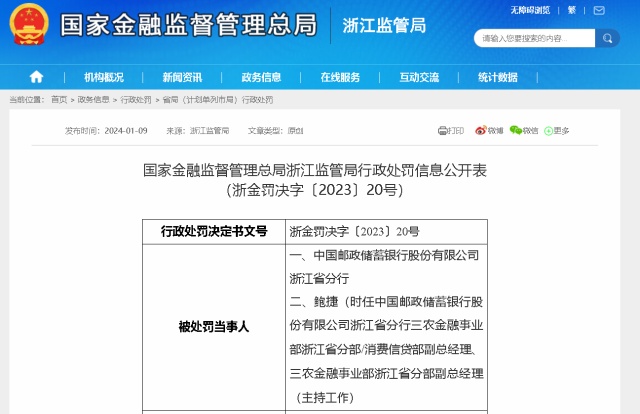Viewport: 640px width, 414px height.
Task: Click the 浙江监管局 header title
Action: [384, 25]
